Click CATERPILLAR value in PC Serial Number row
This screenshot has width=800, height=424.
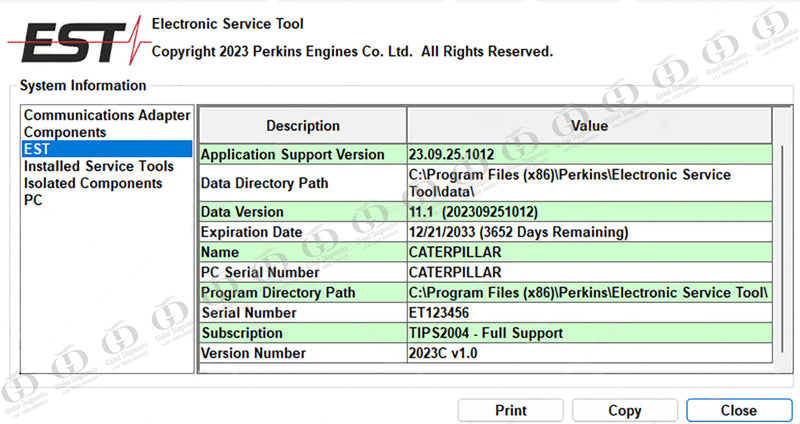pyautogui.click(x=589, y=272)
